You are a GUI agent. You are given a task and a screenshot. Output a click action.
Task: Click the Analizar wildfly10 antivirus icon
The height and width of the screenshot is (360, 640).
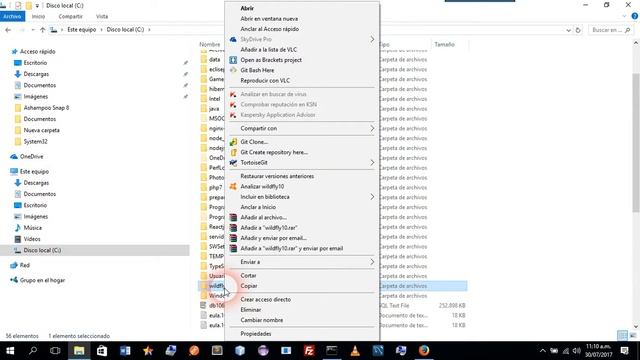pyautogui.click(x=233, y=187)
